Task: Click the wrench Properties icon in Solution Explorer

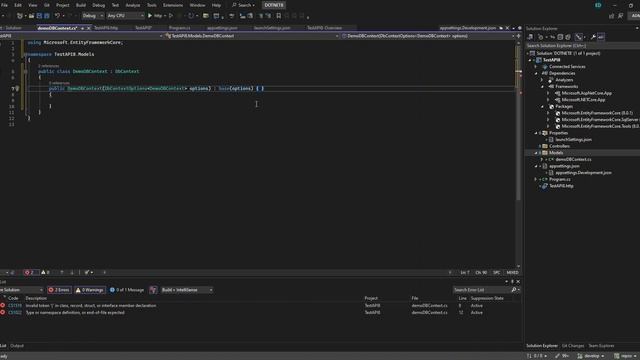Action: [x=593, y=37]
